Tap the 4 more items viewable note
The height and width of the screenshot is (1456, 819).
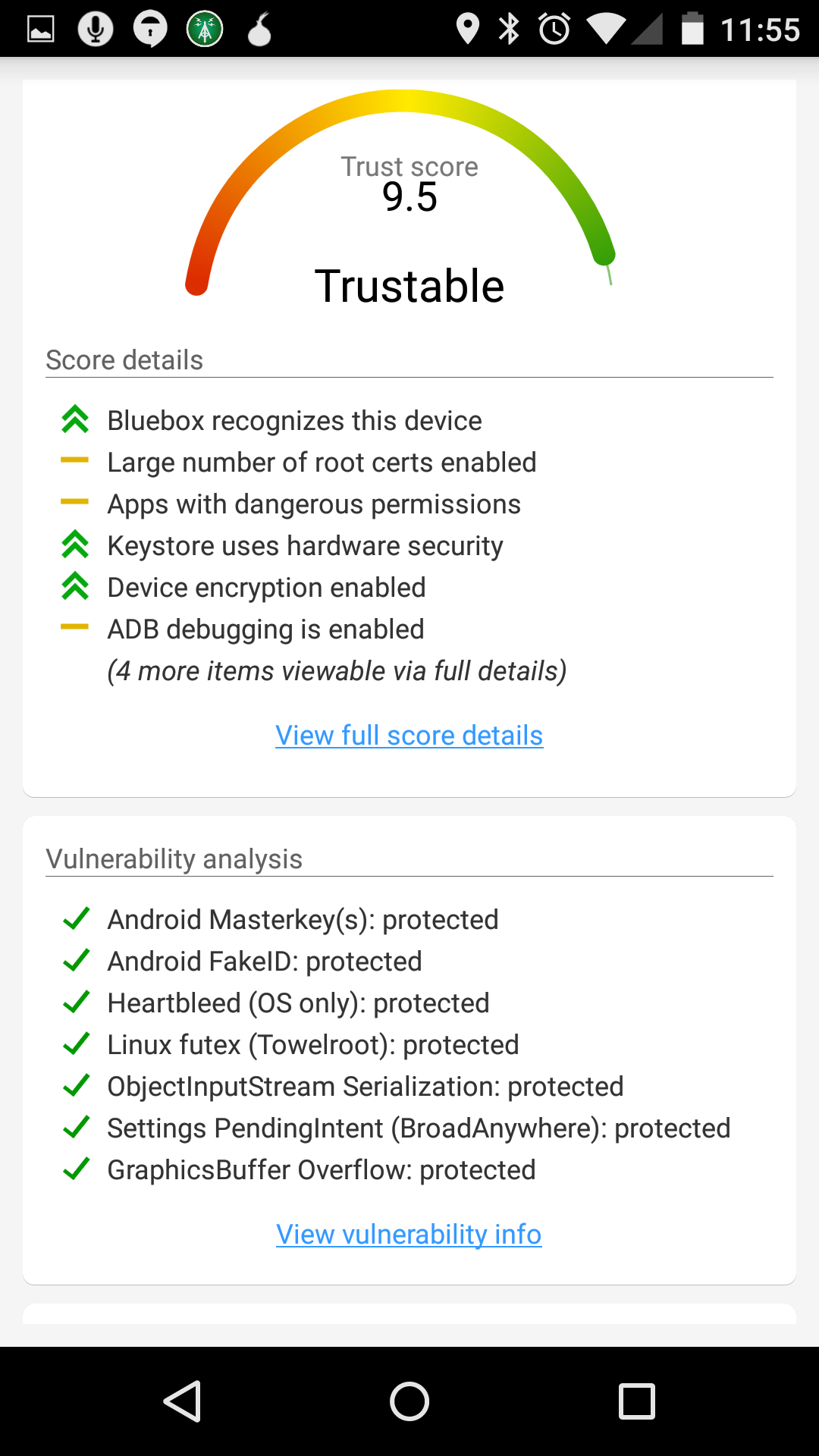click(337, 671)
